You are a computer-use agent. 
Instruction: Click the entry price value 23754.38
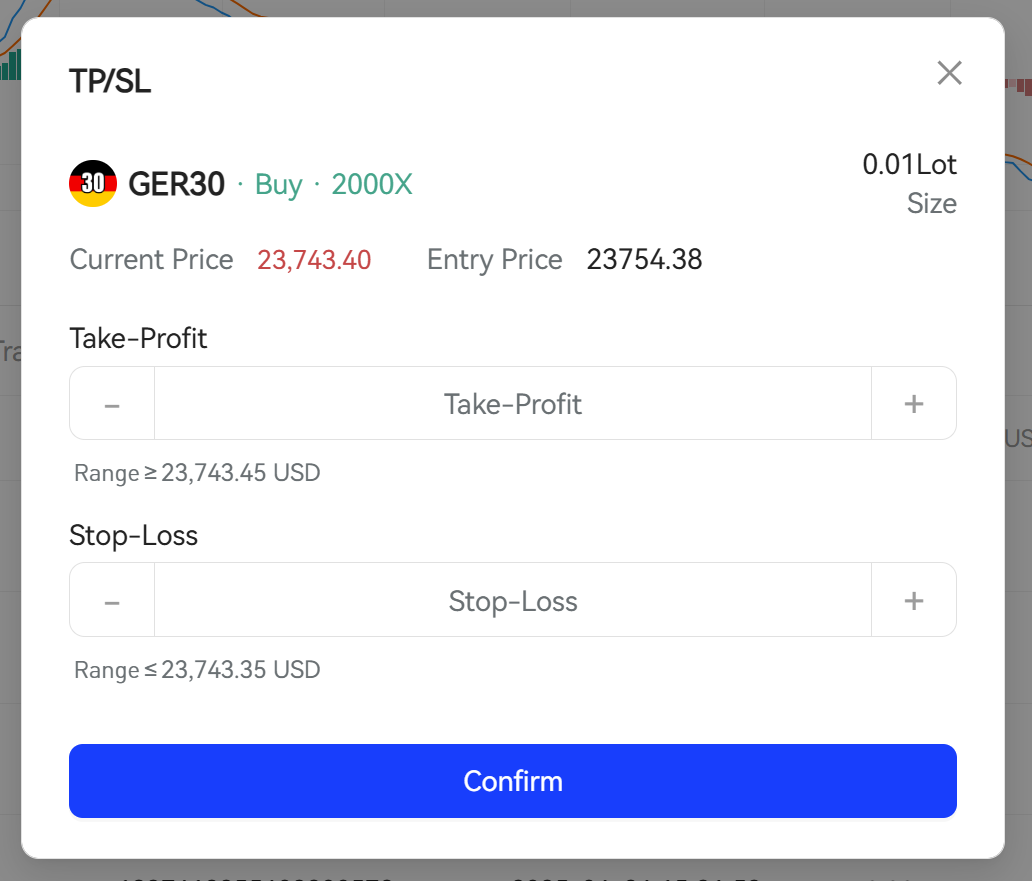(644, 259)
